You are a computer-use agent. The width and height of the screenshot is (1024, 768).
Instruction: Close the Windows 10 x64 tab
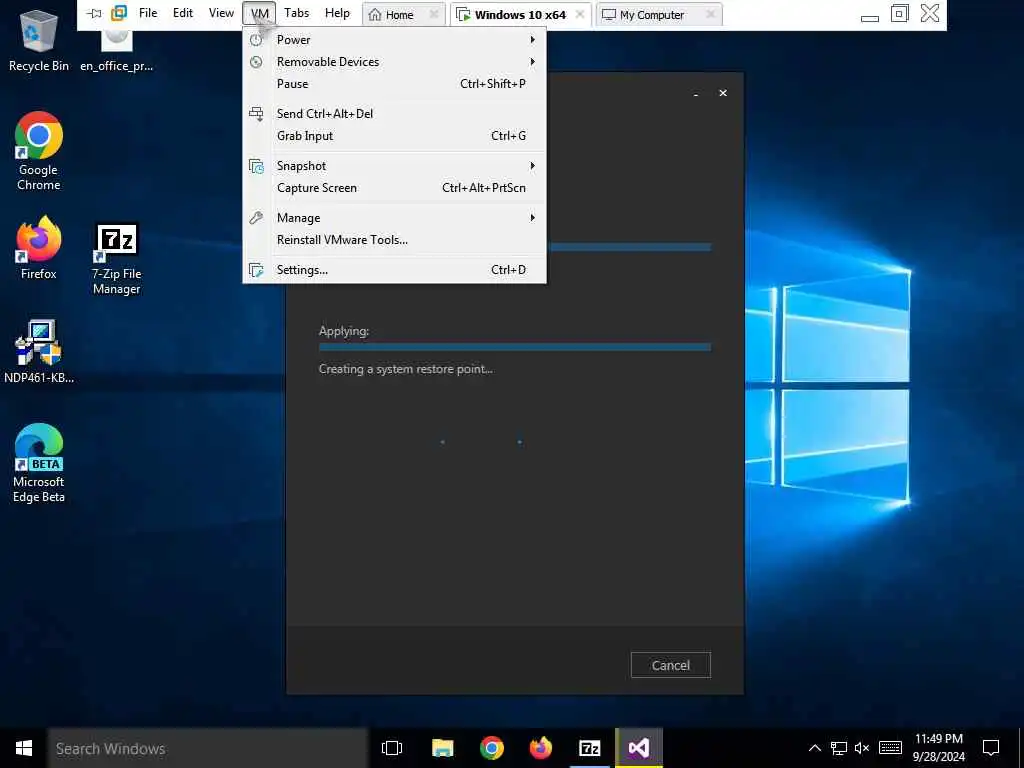580,14
